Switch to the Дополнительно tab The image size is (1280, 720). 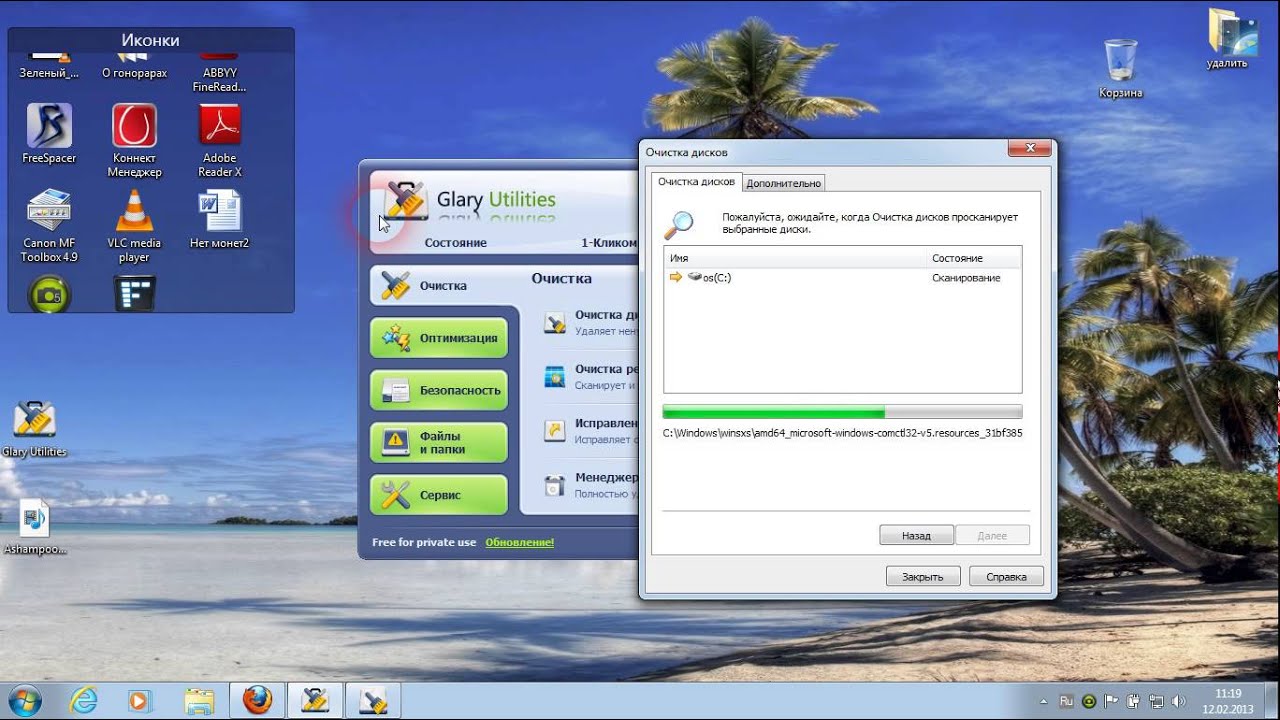[784, 183]
